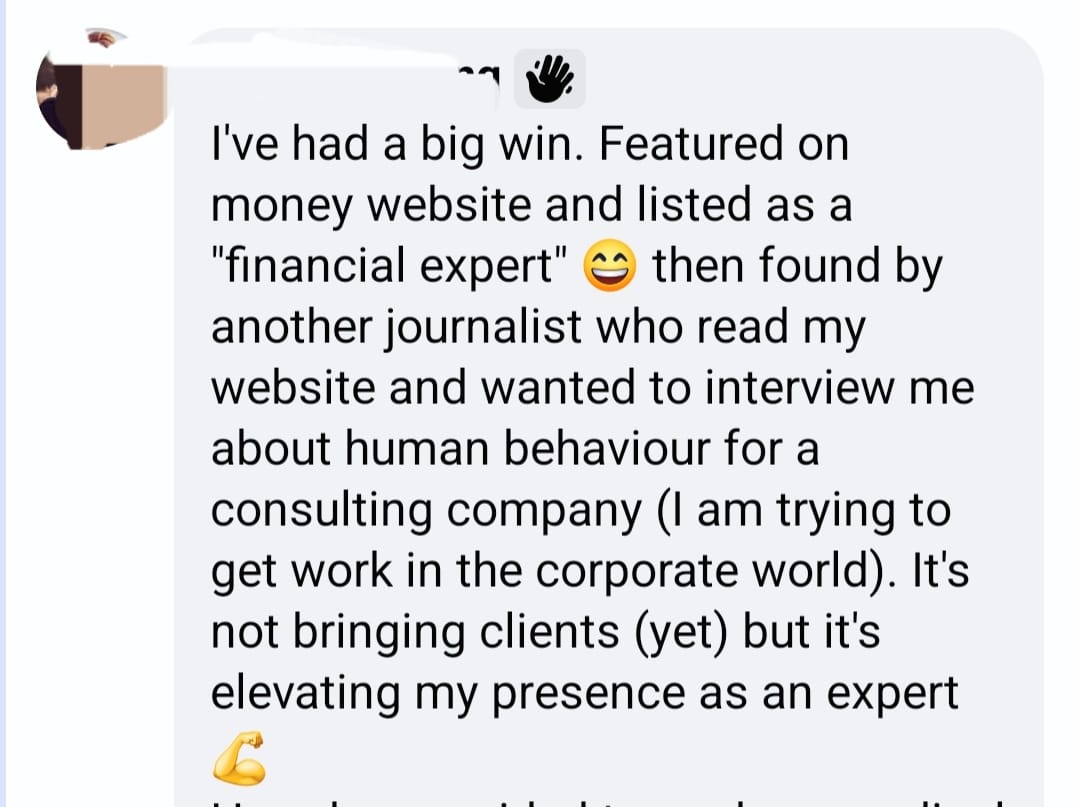
Task: Click the words "Featured on"
Action: [x=724, y=144]
